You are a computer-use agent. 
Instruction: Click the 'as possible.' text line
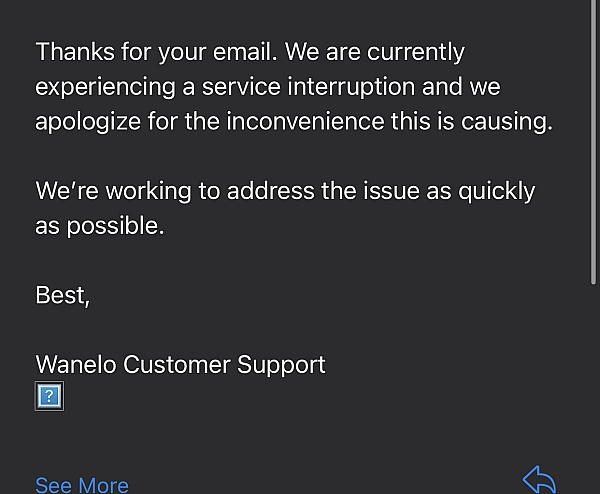click(x=100, y=226)
